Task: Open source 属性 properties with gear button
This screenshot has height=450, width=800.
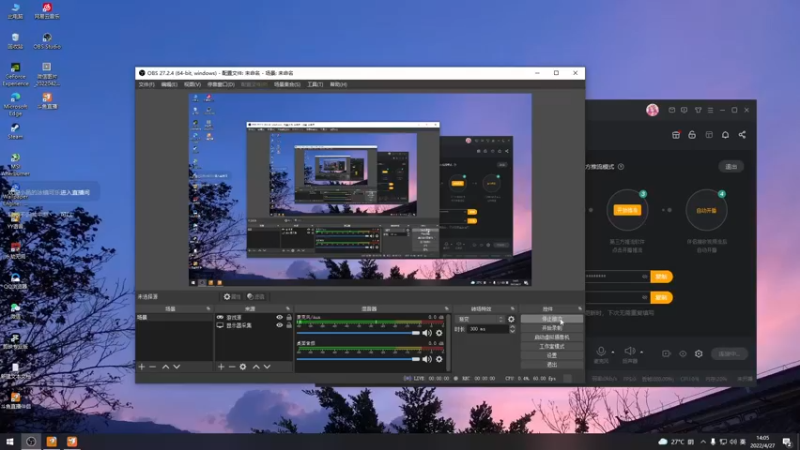Action: click(x=232, y=296)
